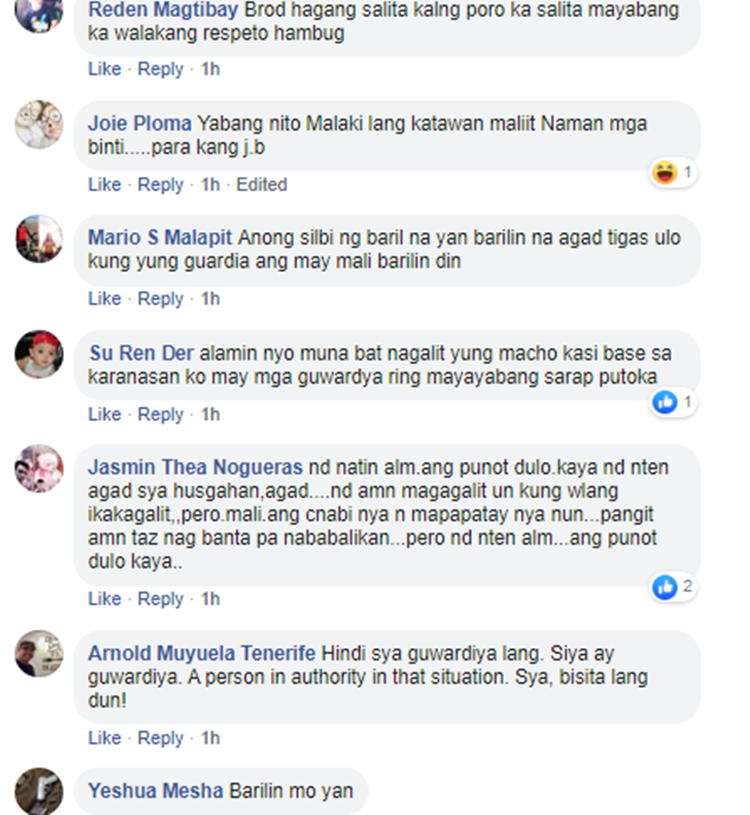750x815 pixels.
Task: Open Jasmin Thea Nogueras' avatar image
Action: (x=39, y=468)
